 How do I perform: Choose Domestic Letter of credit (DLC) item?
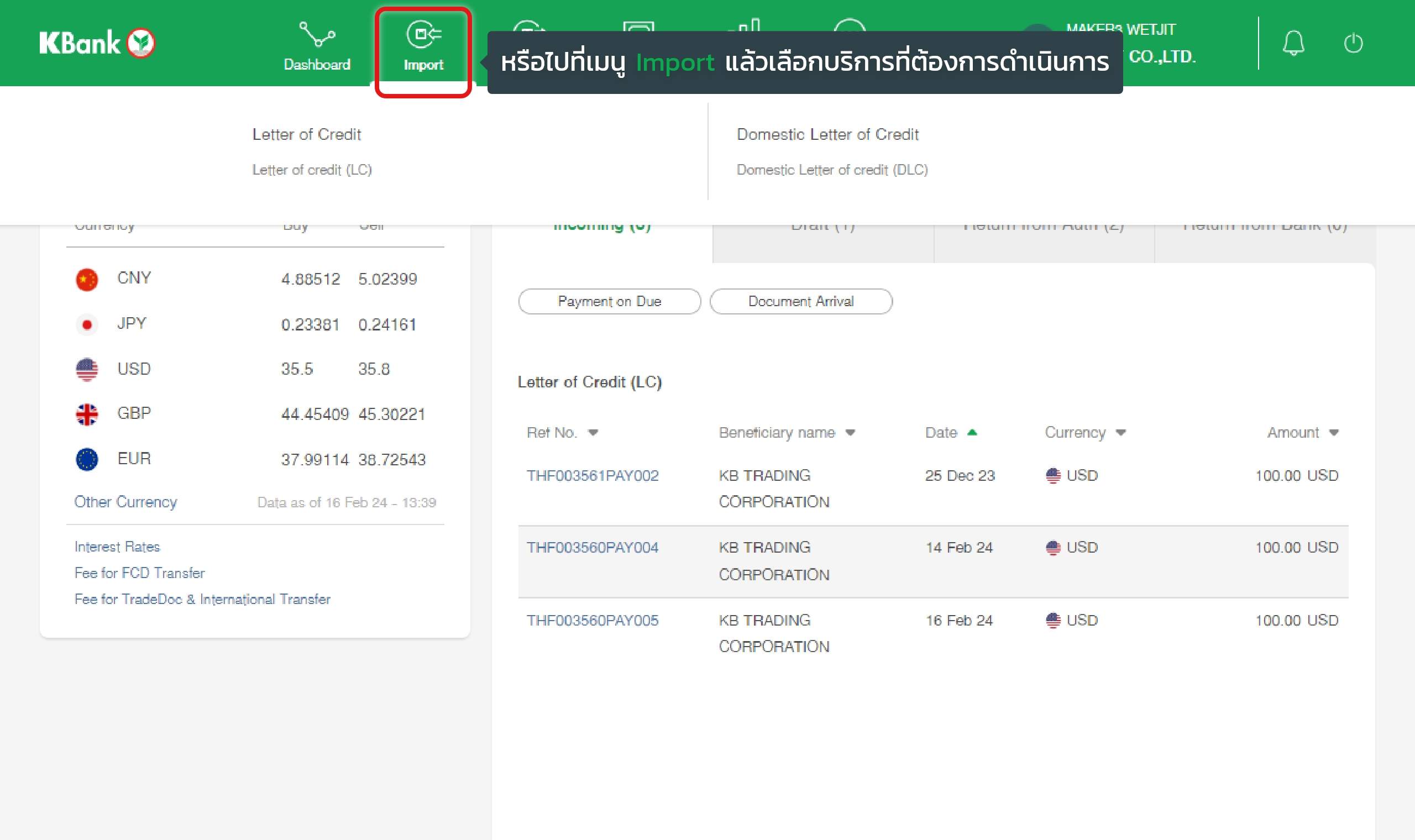click(831, 170)
